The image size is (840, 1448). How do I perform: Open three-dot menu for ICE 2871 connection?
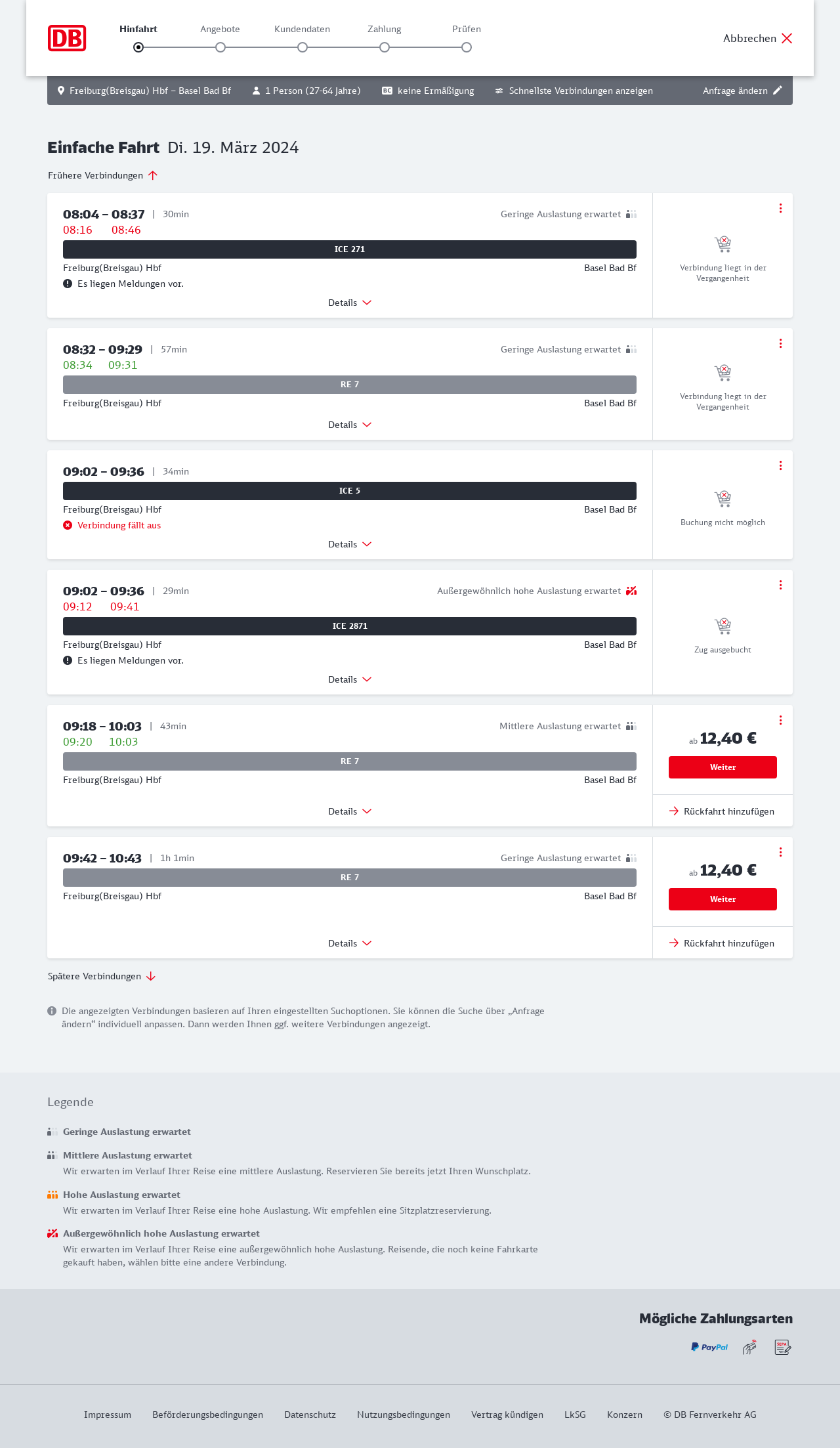point(780,585)
